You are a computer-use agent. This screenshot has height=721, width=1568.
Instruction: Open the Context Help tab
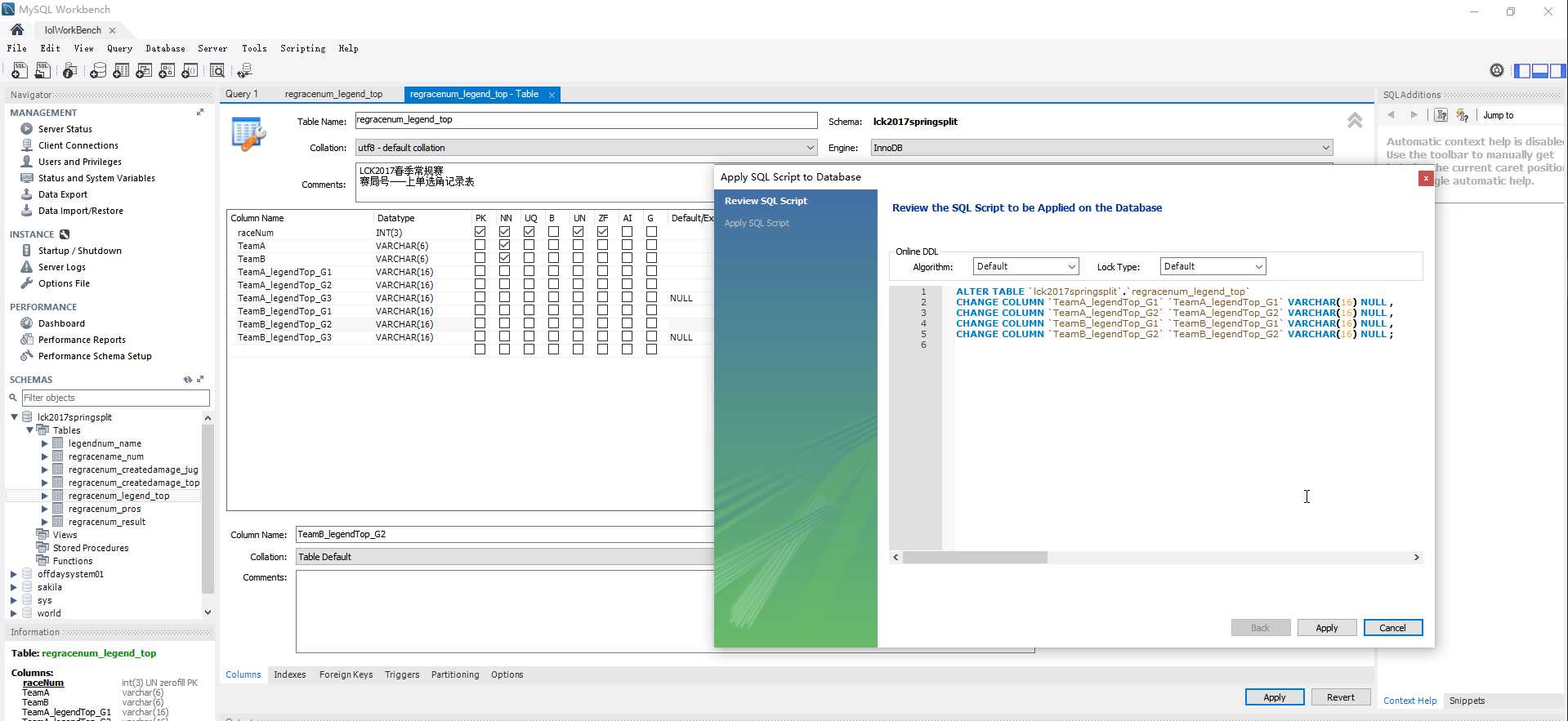point(1409,701)
